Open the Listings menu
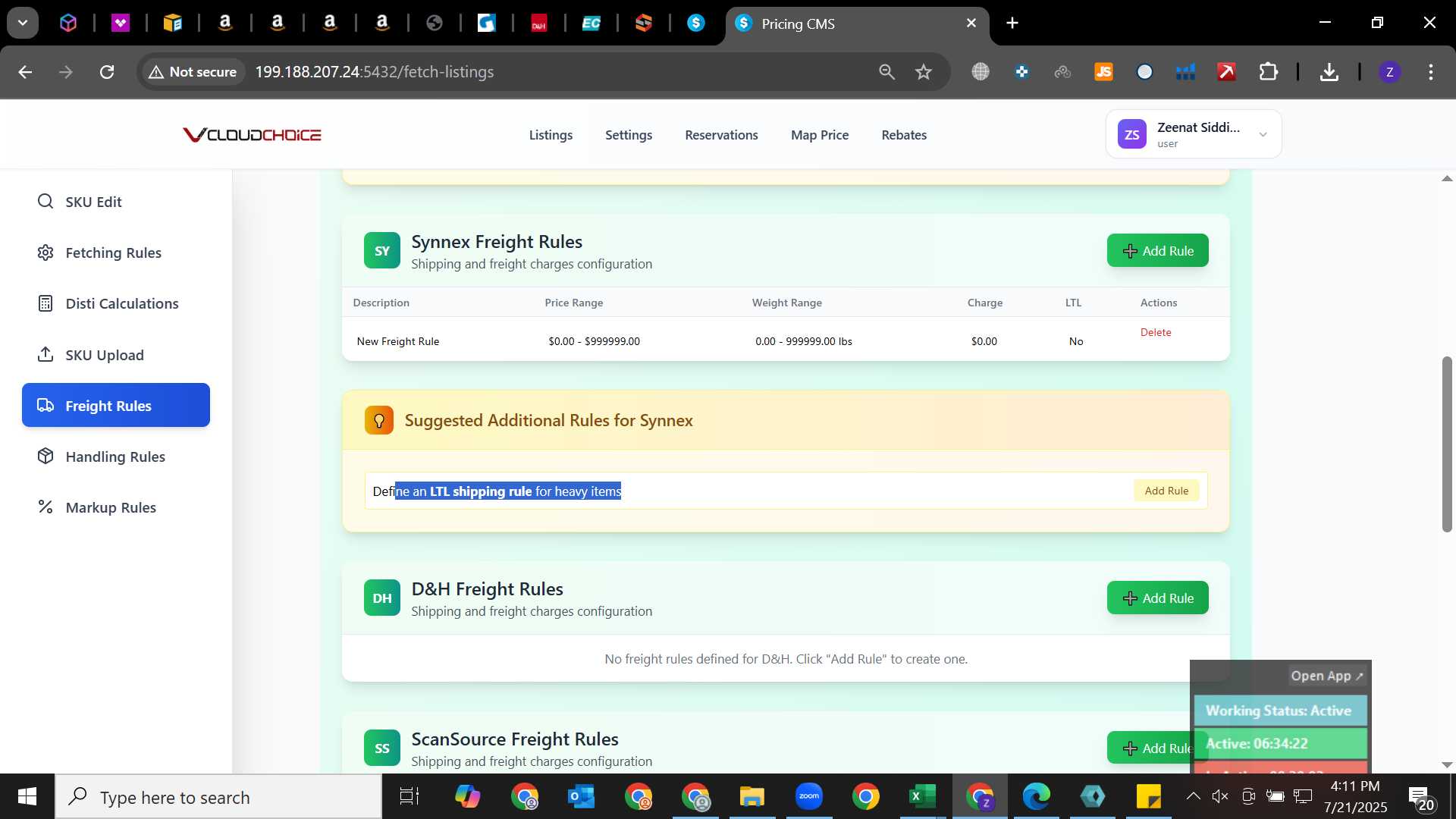The image size is (1456, 819). 551,135
